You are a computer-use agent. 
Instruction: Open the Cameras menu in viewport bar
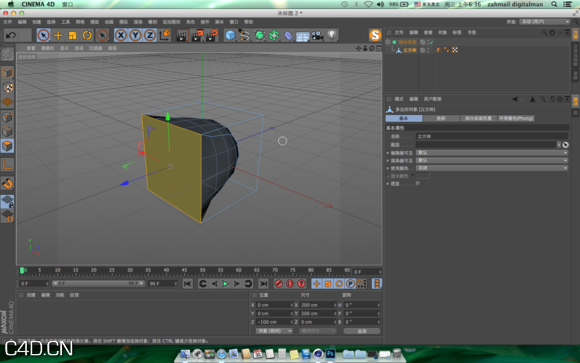[47, 48]
